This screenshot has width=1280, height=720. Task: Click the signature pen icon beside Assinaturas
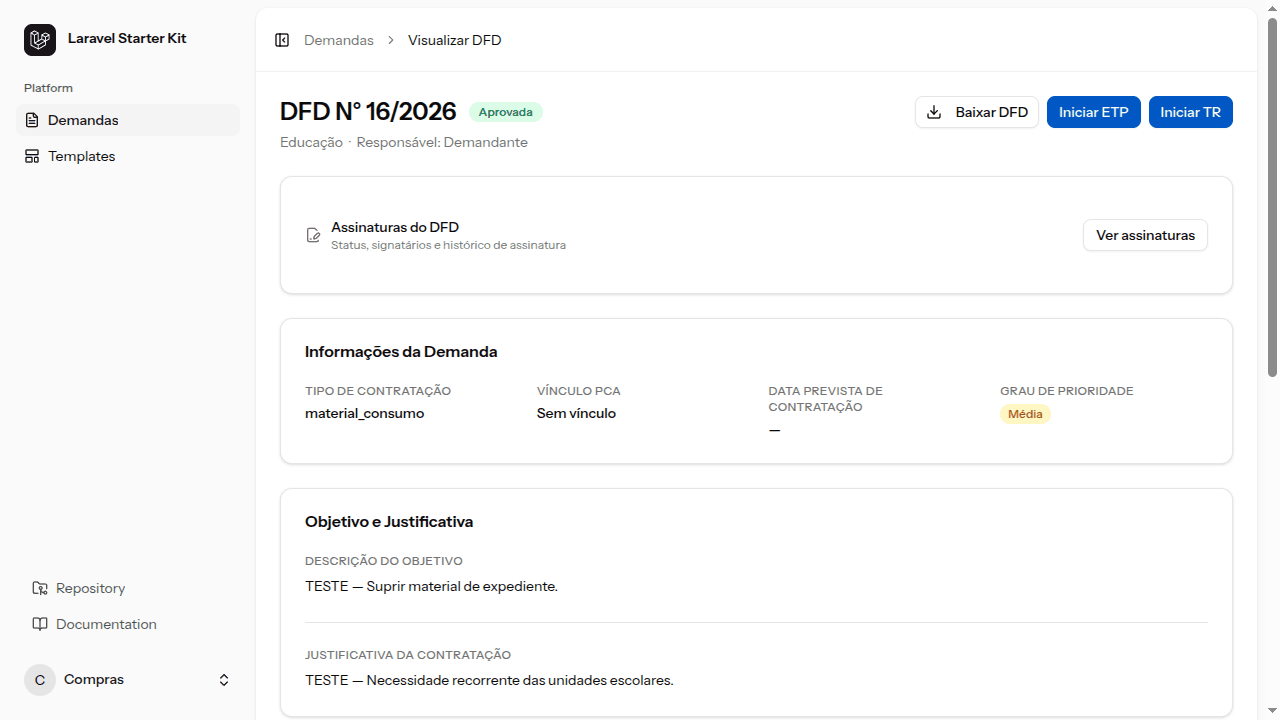[314, 236]
